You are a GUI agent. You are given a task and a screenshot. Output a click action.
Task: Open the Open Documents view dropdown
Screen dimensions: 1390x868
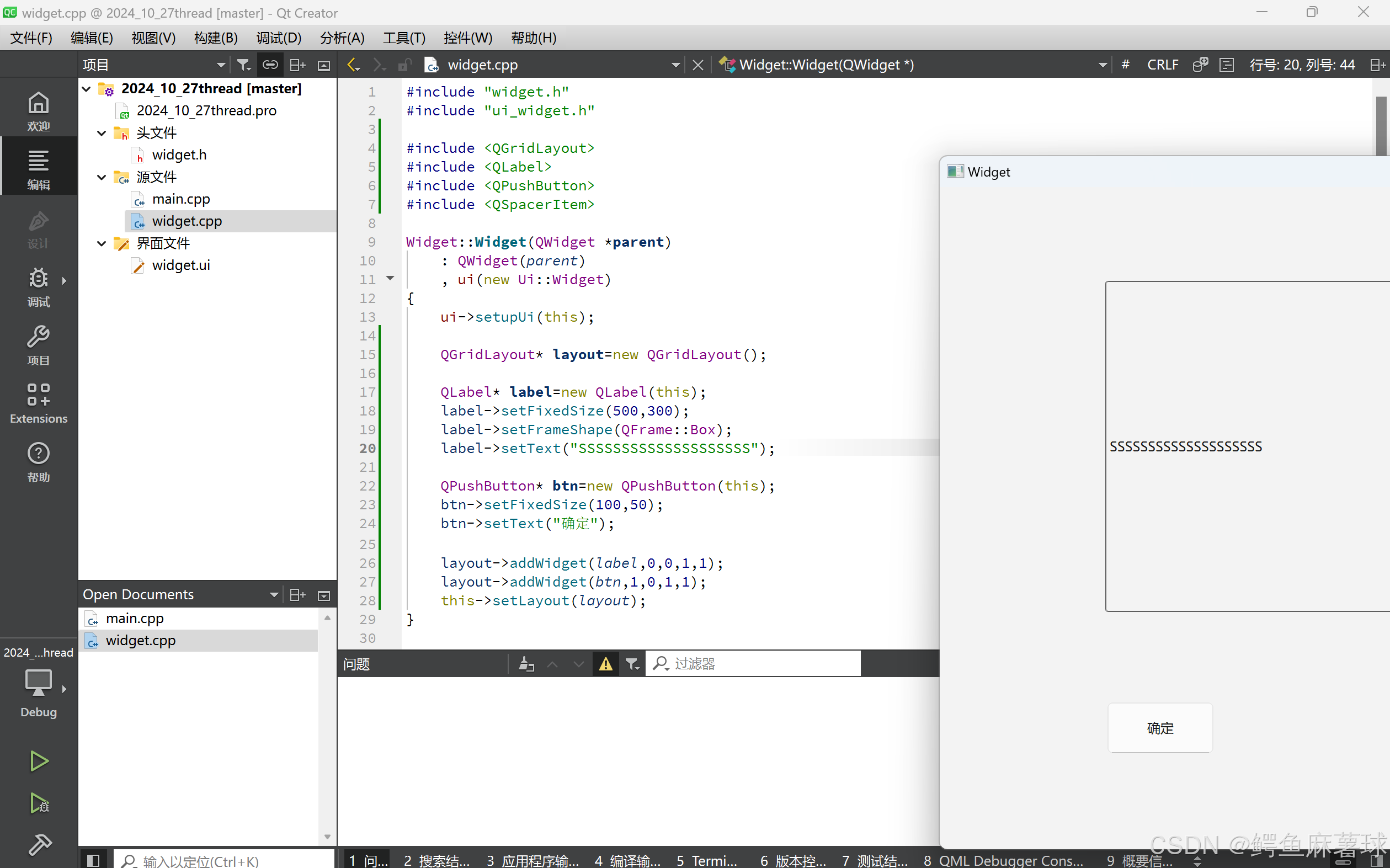pos(274,595)
